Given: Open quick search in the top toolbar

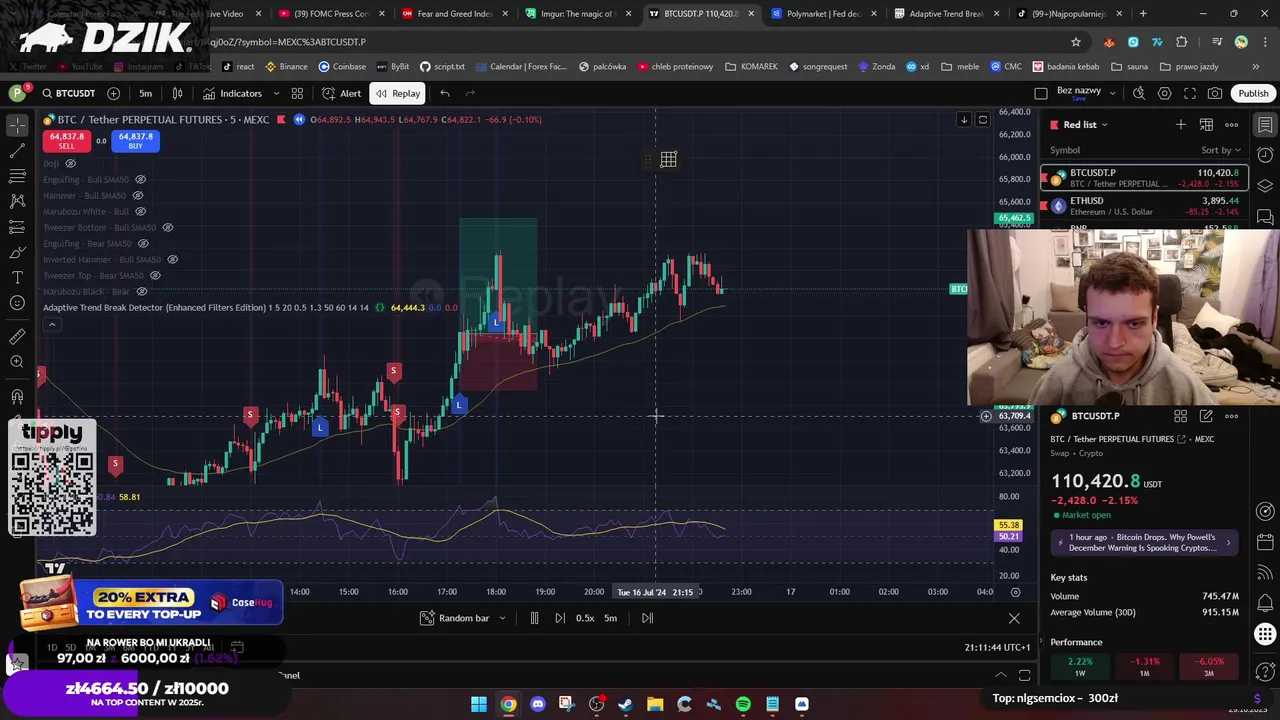Looking at the screenshot, I should point(1139,93).
